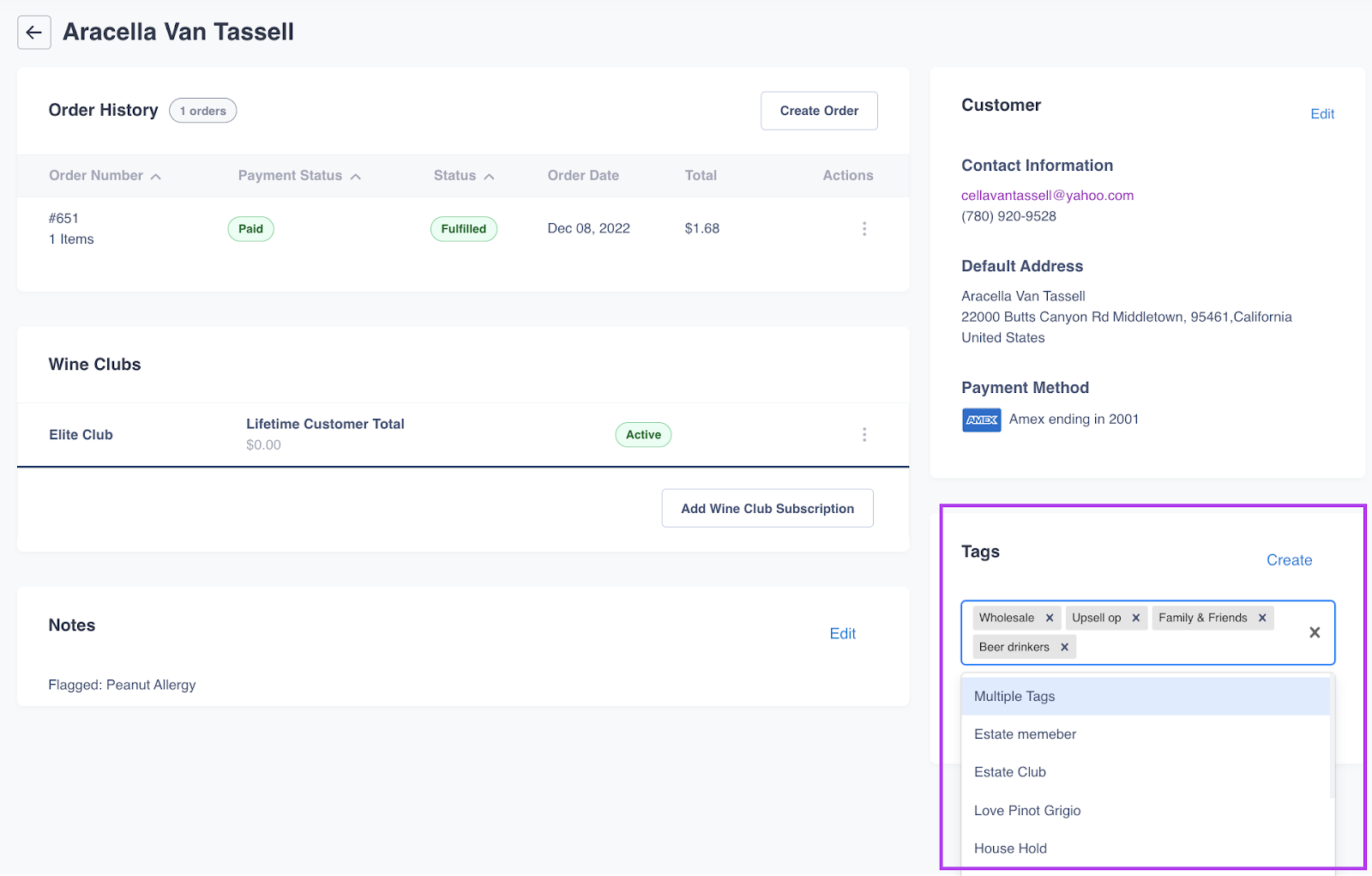This screenshot has height=876, width=1372.
Task: Edit the customer Notes
Action: (842, 634)
